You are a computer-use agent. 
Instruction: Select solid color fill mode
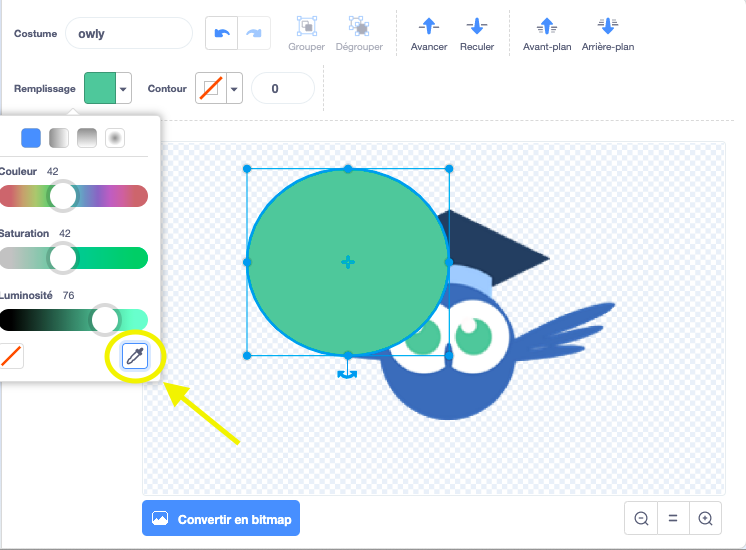(31, 138)
